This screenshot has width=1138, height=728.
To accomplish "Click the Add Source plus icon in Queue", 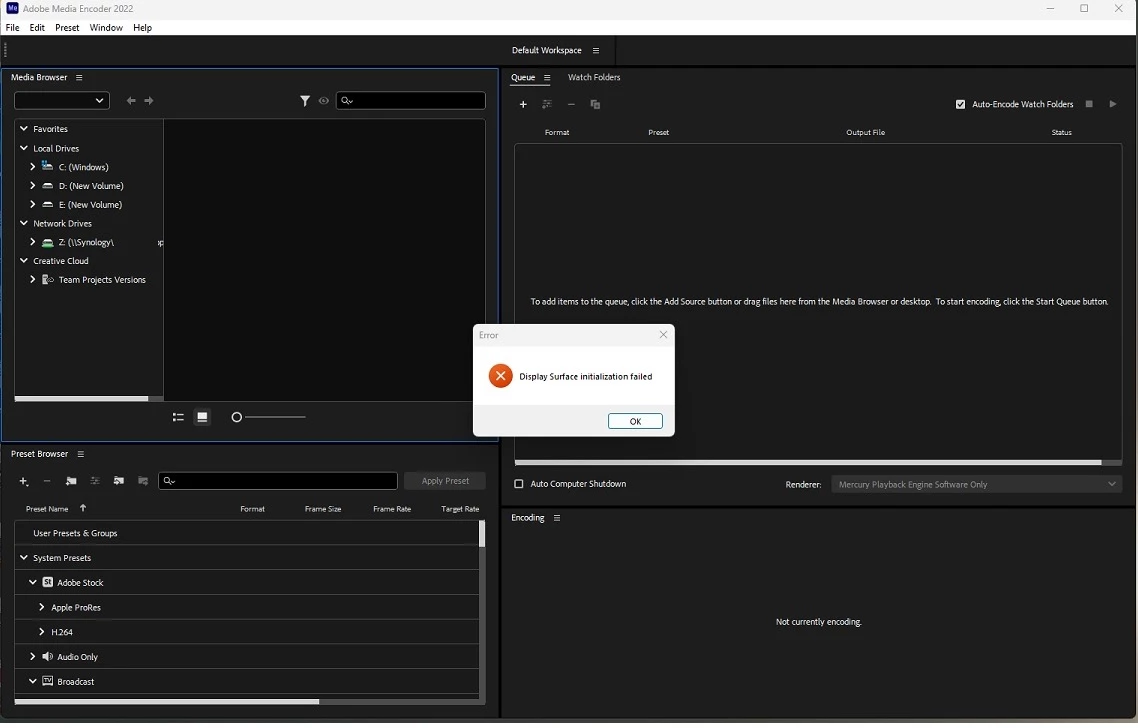I will click(x=523, y=105).
